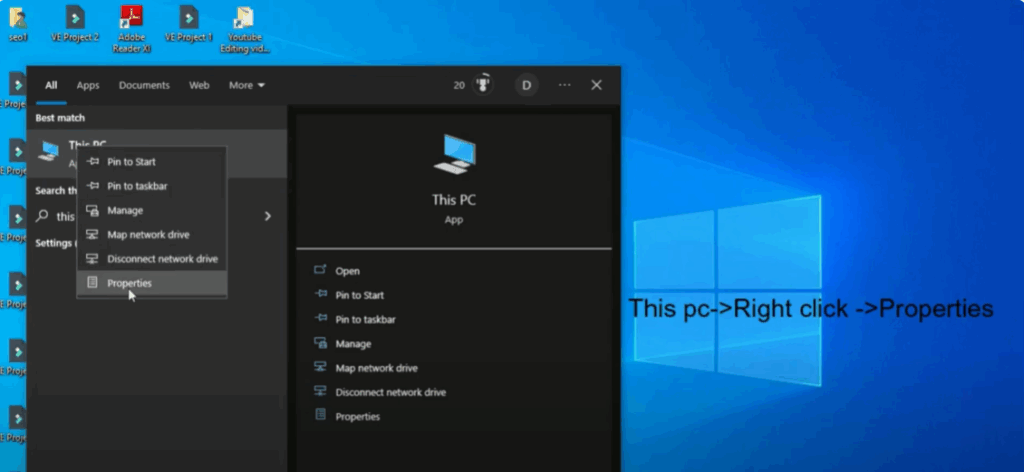The image size is (1024, 472).
Task: Open the D user account avatar
Action: (526, 85)
